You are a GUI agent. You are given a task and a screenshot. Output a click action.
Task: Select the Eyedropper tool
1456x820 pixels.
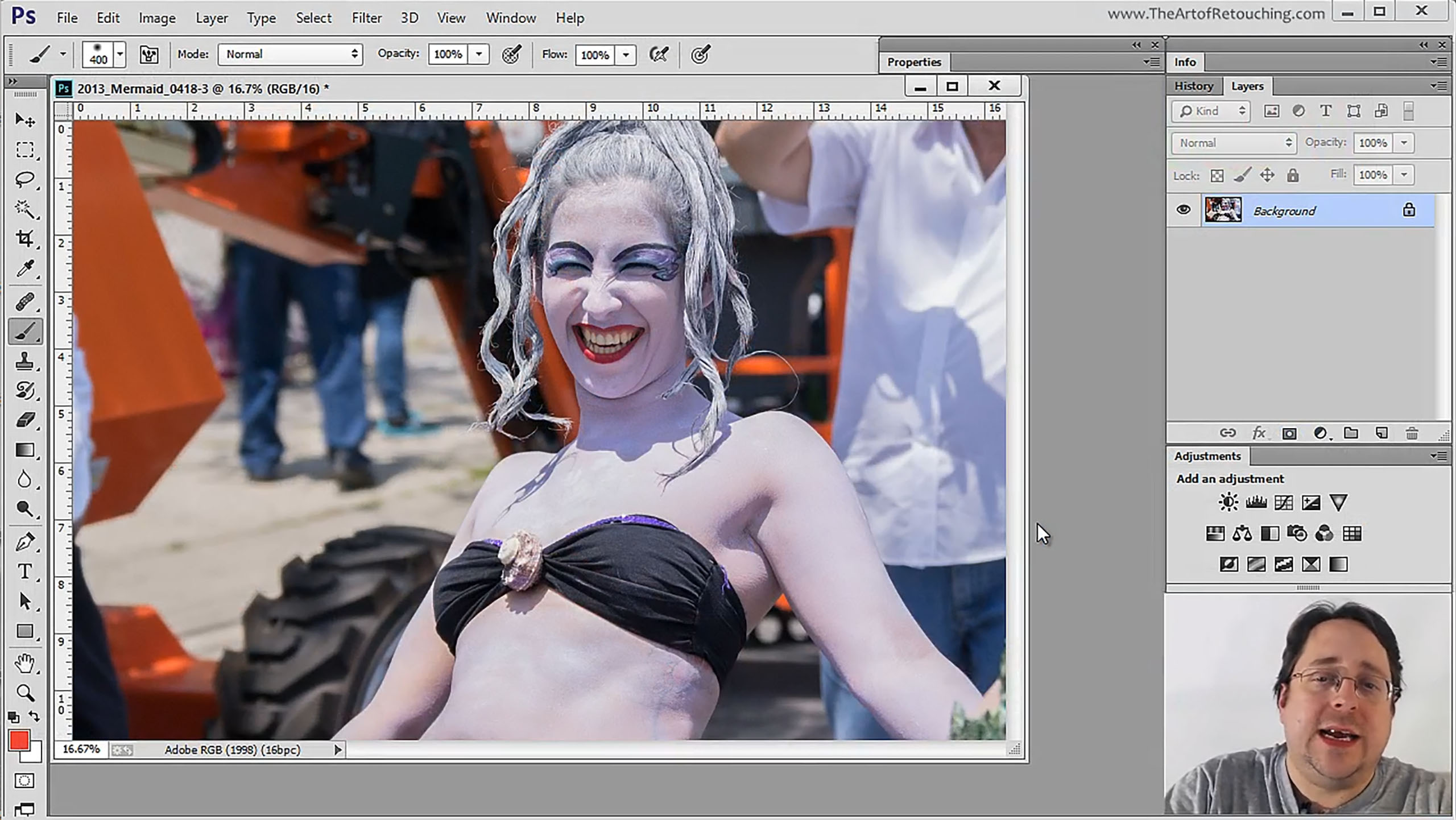pos(24,268)
